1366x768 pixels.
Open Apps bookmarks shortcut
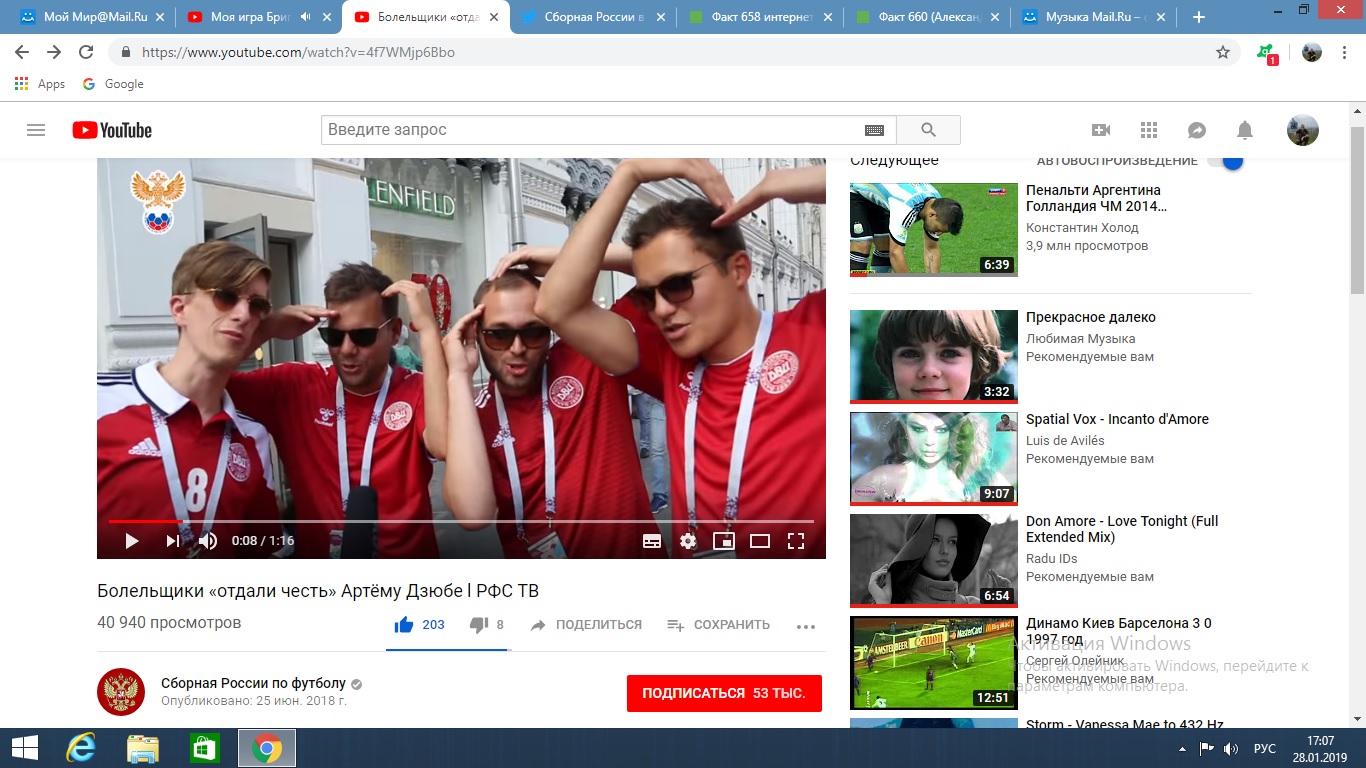tap(41, 84)
